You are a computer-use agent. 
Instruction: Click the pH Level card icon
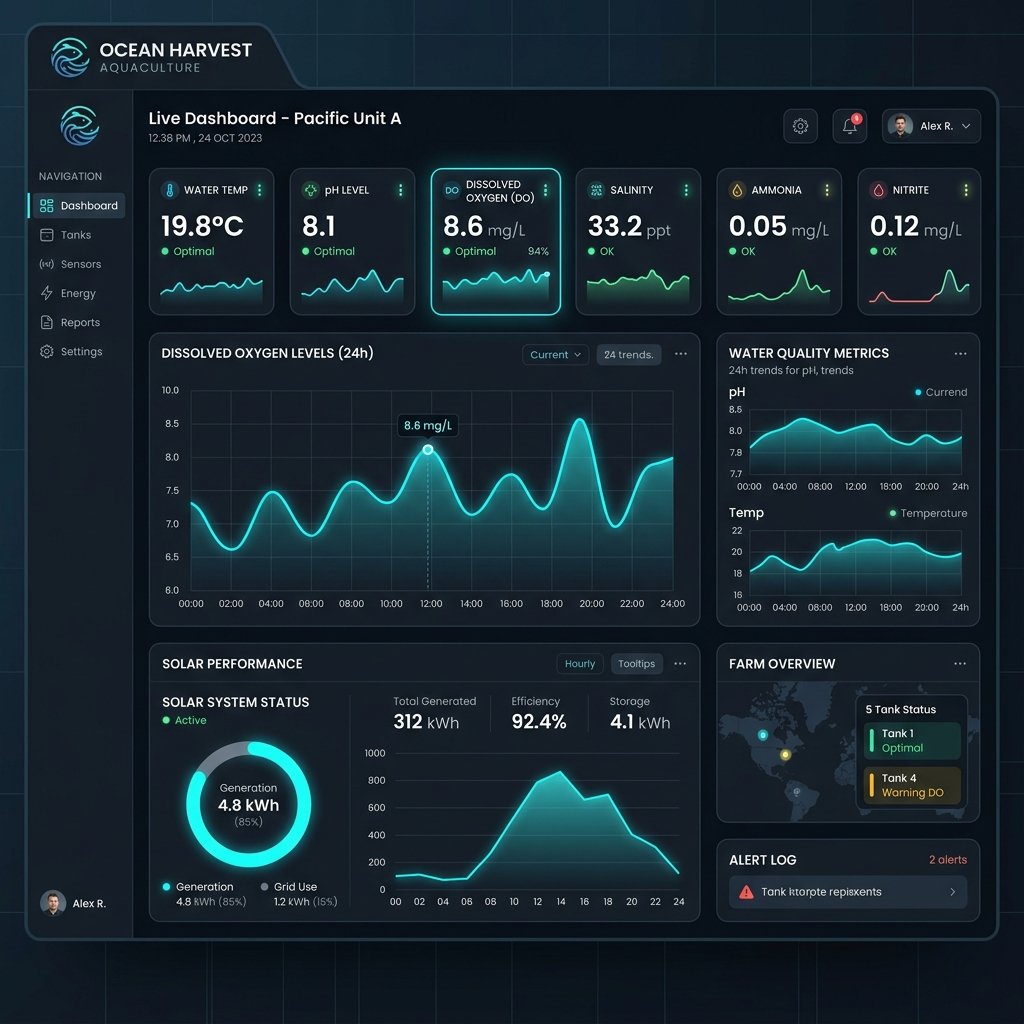click(x=310, y=190)
